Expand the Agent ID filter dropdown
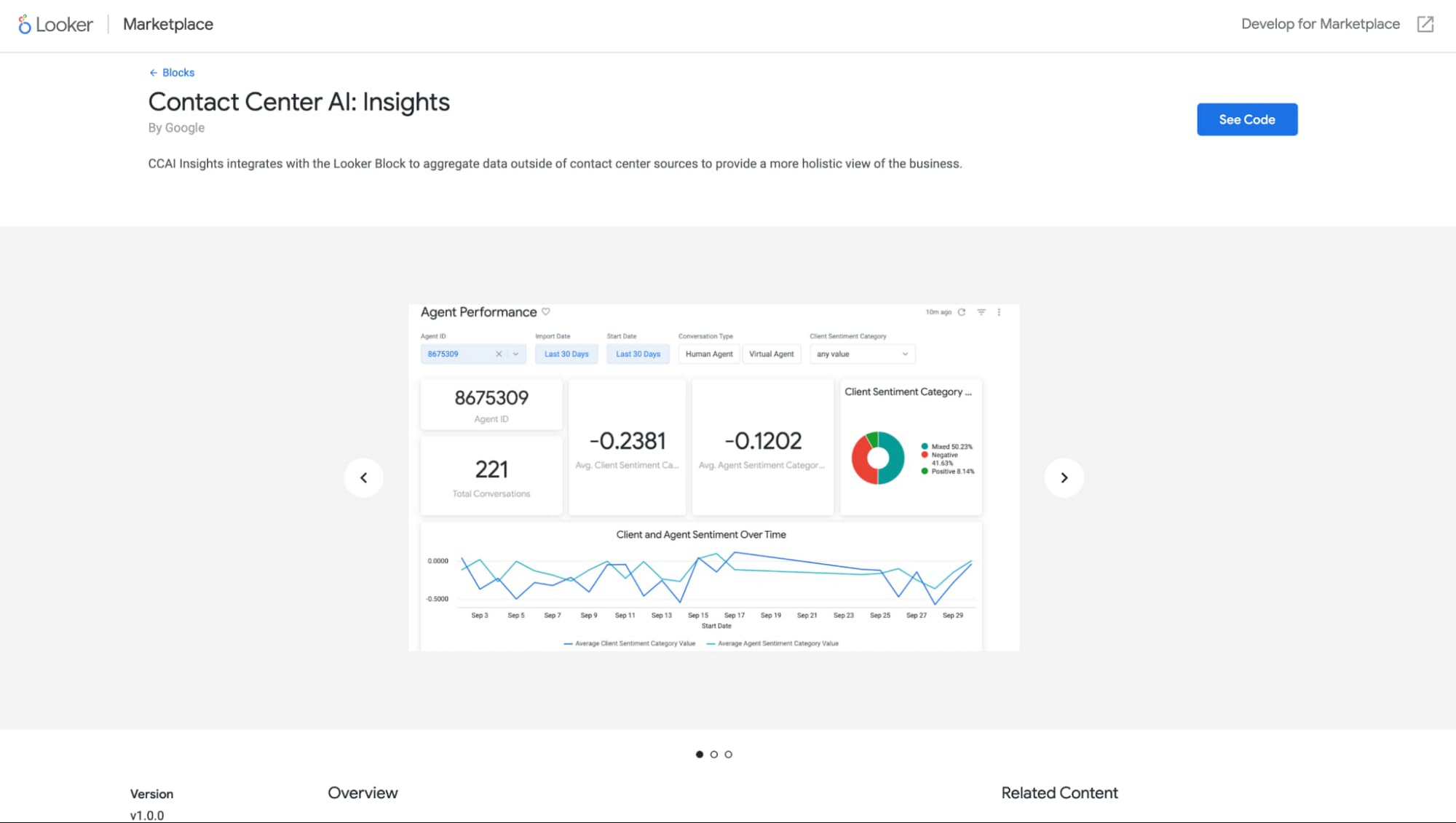This screenshot has width=1456, height=823. coord(516,354)
